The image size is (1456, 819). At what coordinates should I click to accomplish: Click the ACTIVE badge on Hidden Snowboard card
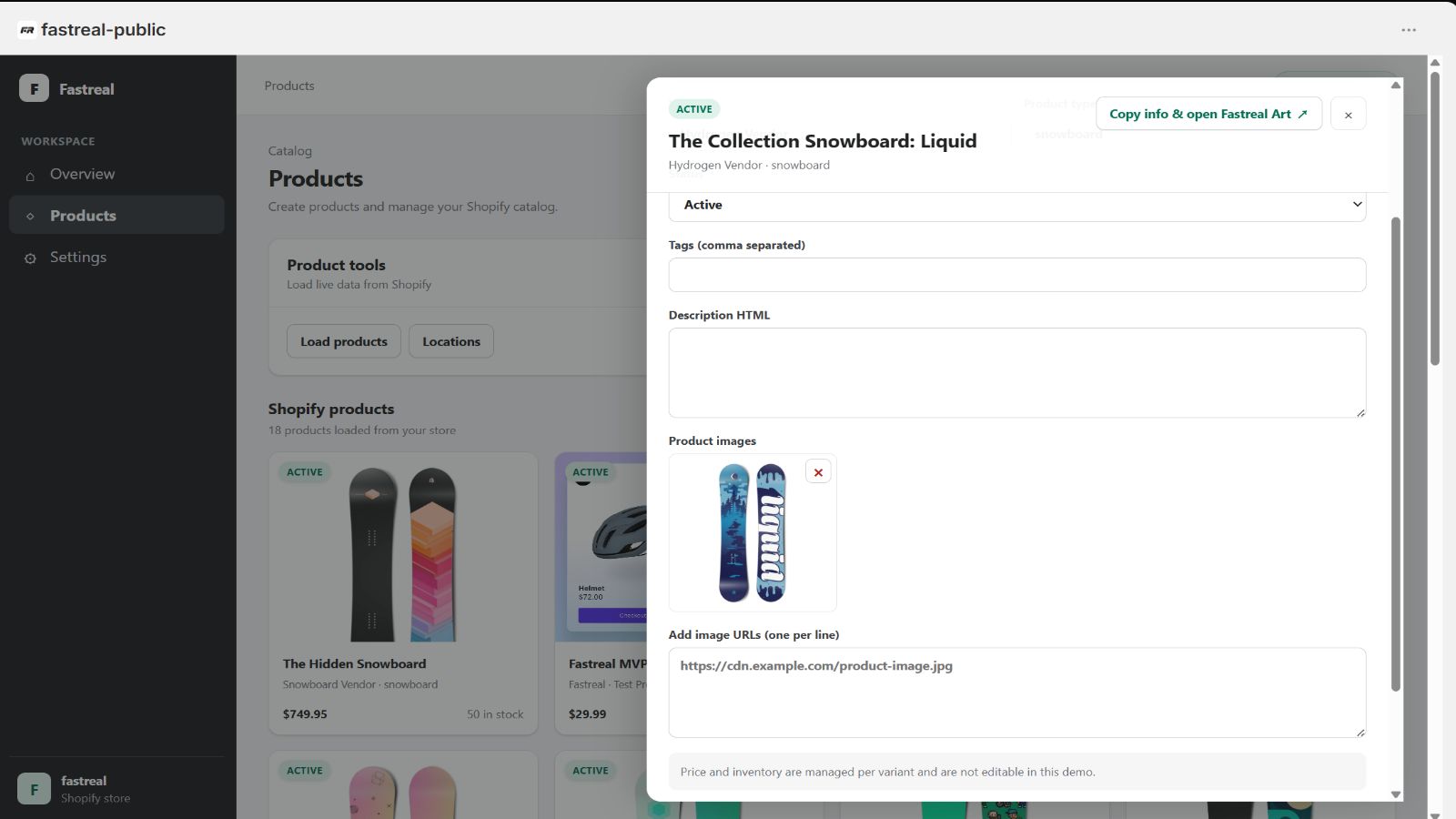[305, 472]
